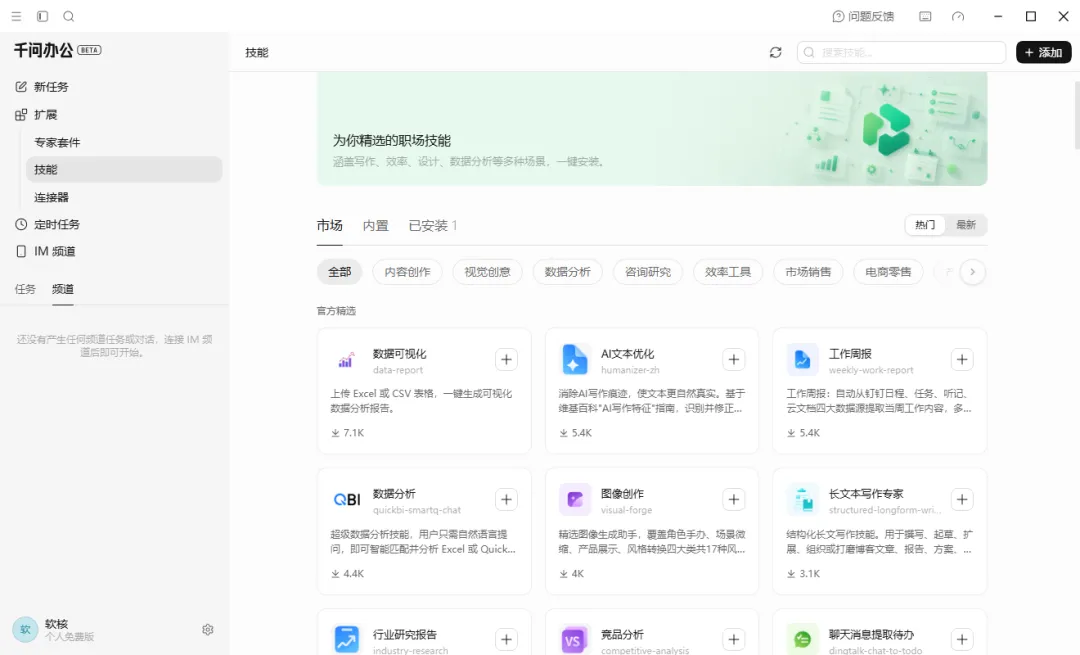Filter by 市场销售 category
The width and height of the screenshot is (1080, 655).
click(808, 272)
